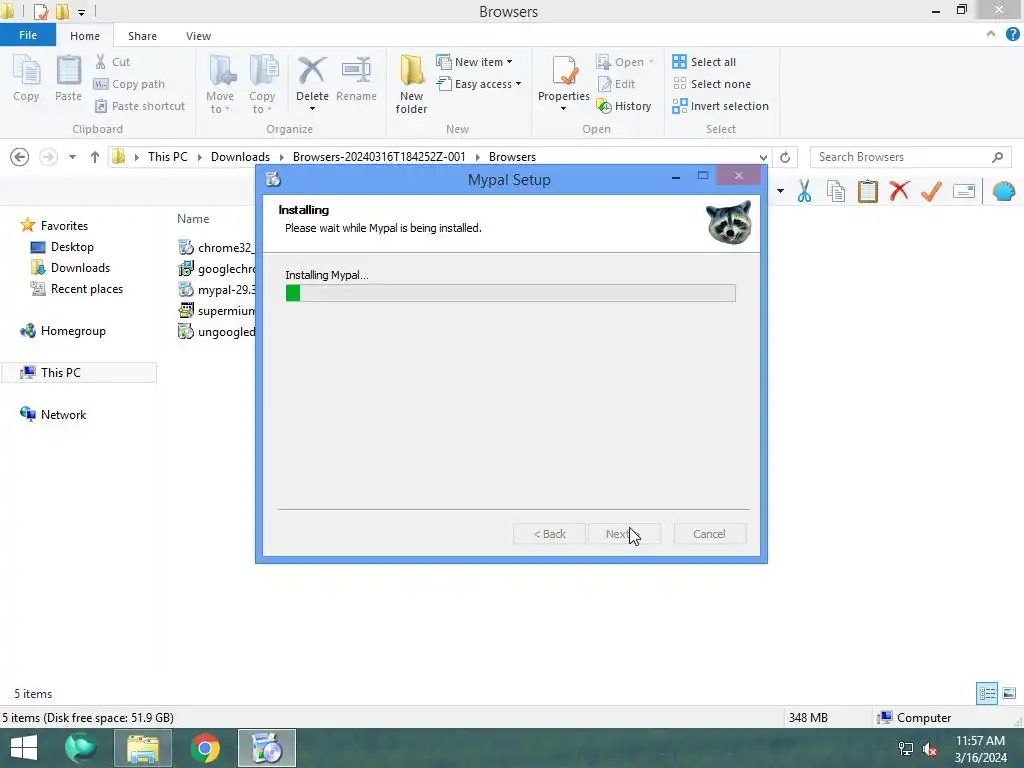Screen dimensions: 1024x768
Task: Open the File menu tab
Action: click(x=28, y=35)
